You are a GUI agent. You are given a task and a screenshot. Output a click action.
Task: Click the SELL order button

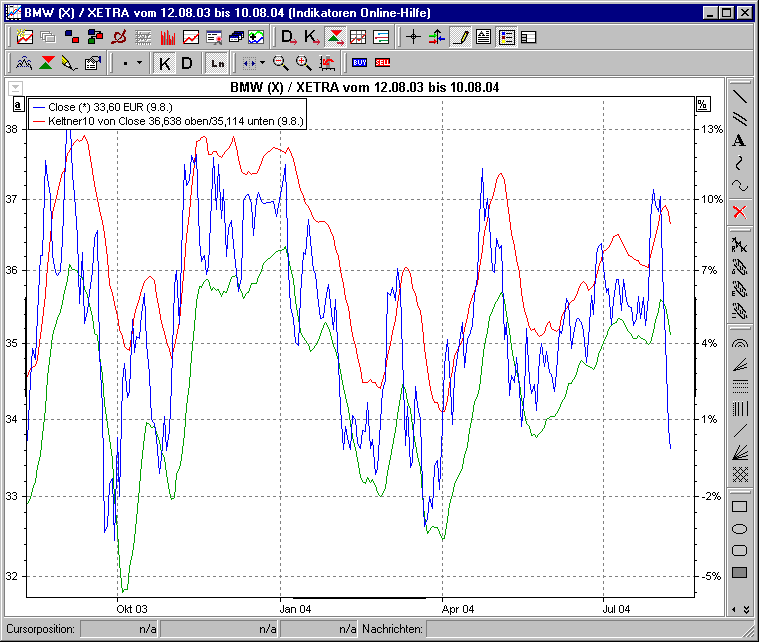[x=382, y=63]
